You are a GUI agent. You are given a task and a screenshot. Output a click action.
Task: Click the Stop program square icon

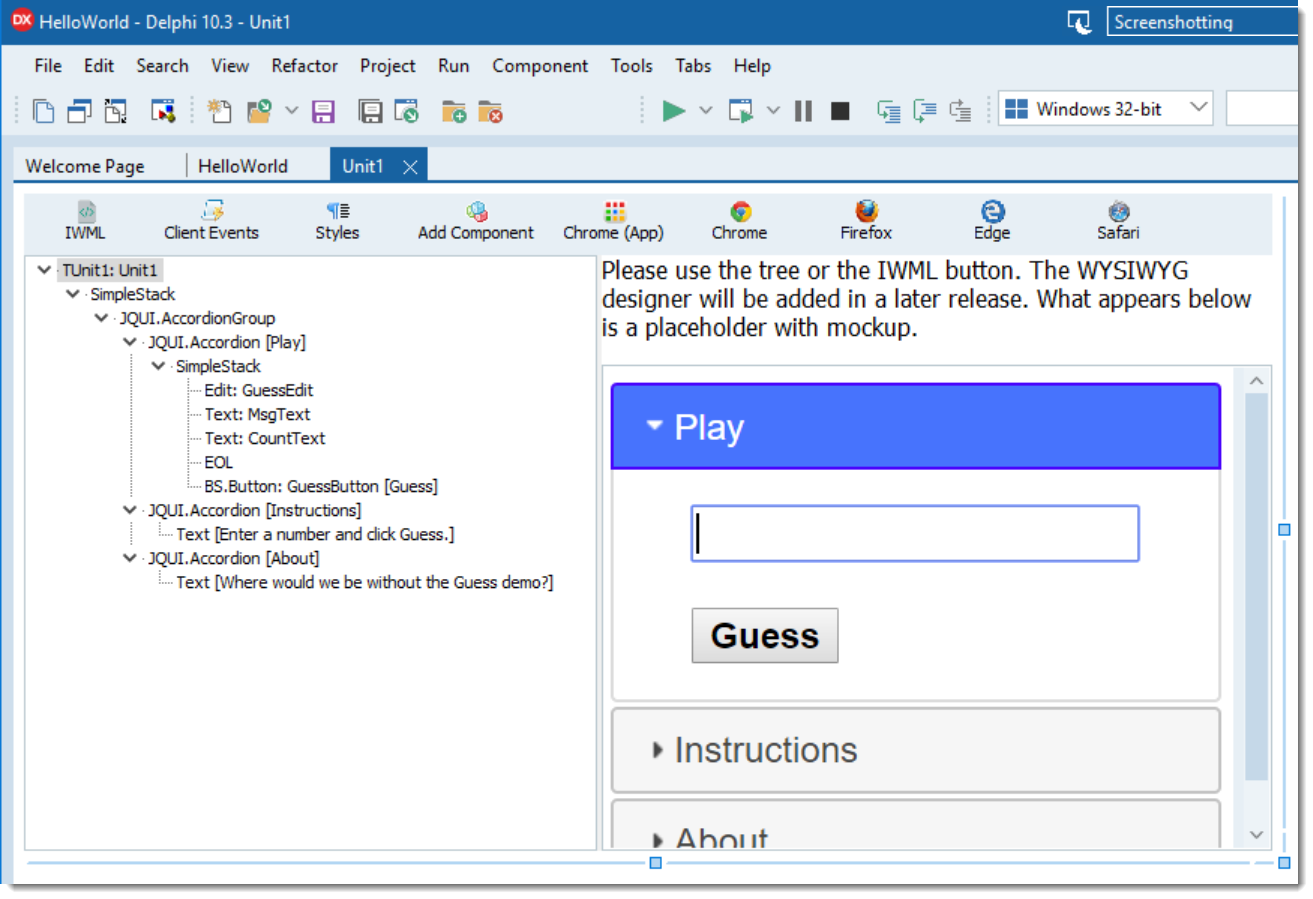(840, 111)
